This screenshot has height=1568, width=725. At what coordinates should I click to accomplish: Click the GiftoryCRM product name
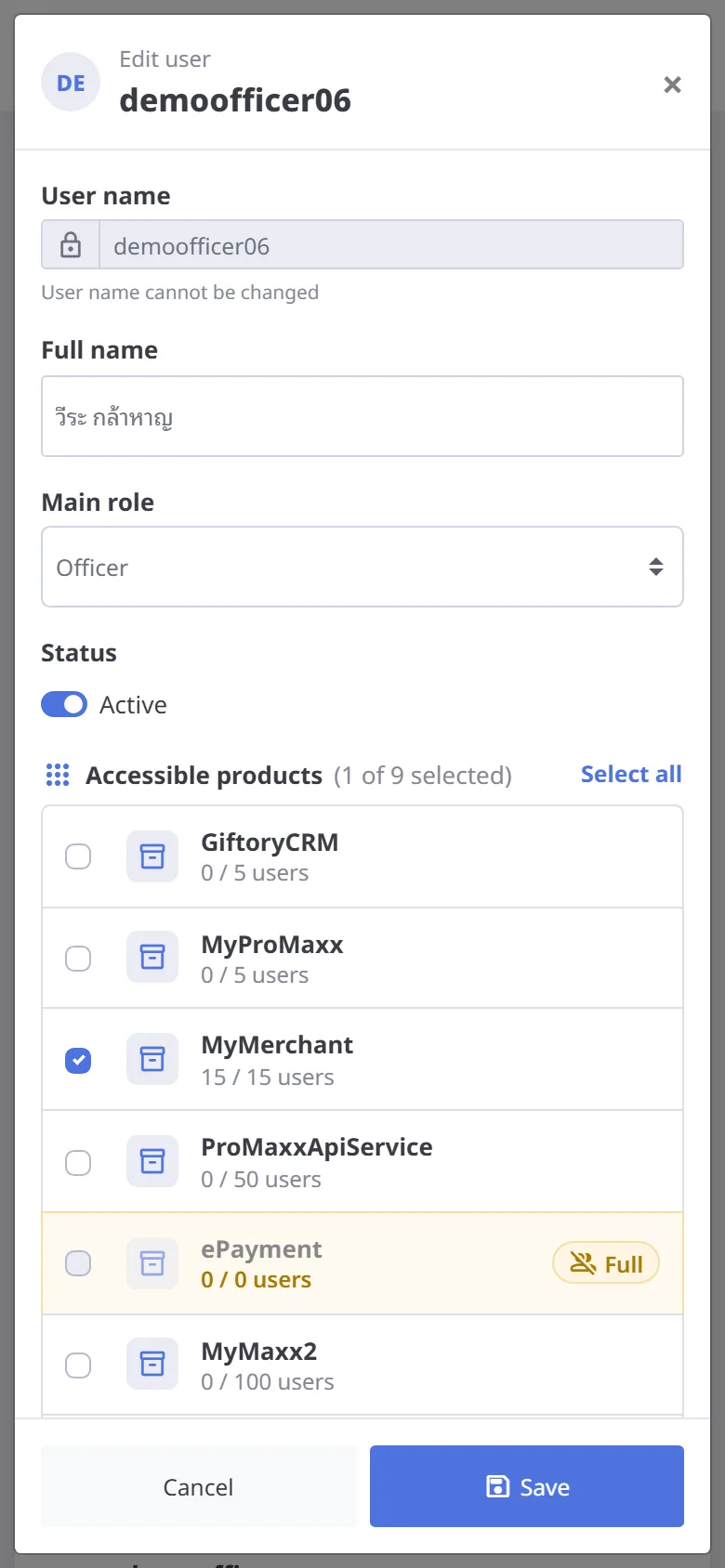270,843
